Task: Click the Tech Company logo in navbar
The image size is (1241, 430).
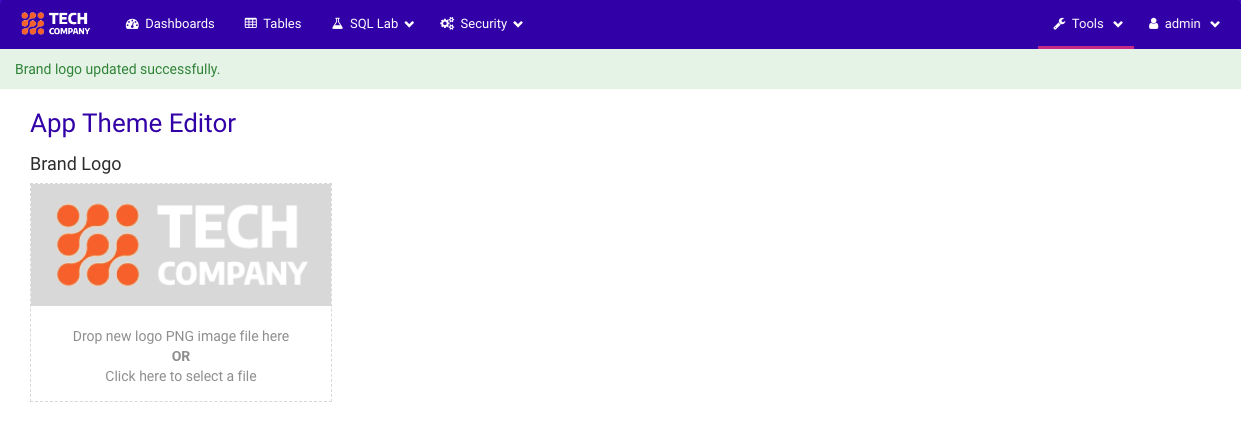Action: [55, 24]
